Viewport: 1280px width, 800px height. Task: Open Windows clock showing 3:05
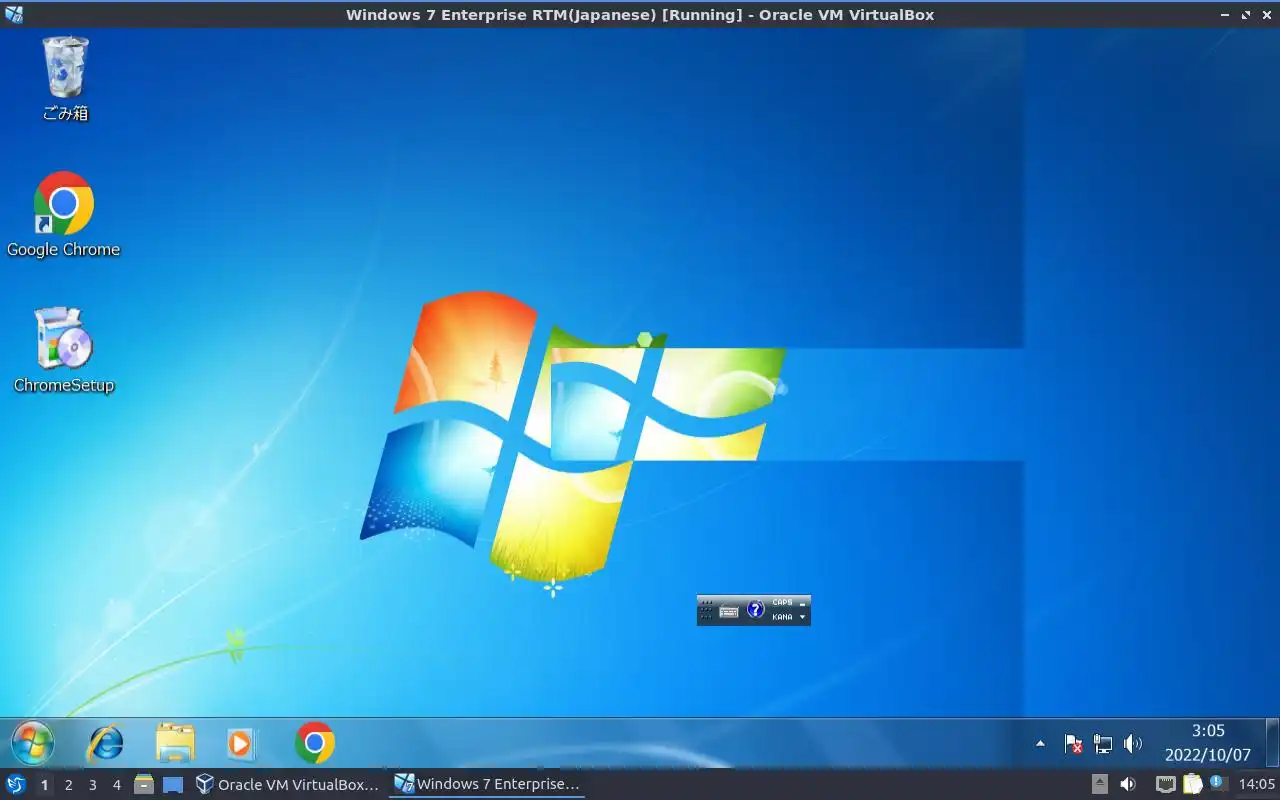click(x=1208, y=731)
